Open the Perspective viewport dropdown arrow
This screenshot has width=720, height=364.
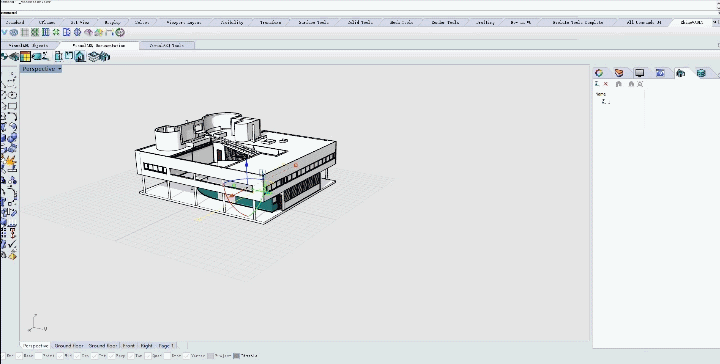[x=60, y=69]
